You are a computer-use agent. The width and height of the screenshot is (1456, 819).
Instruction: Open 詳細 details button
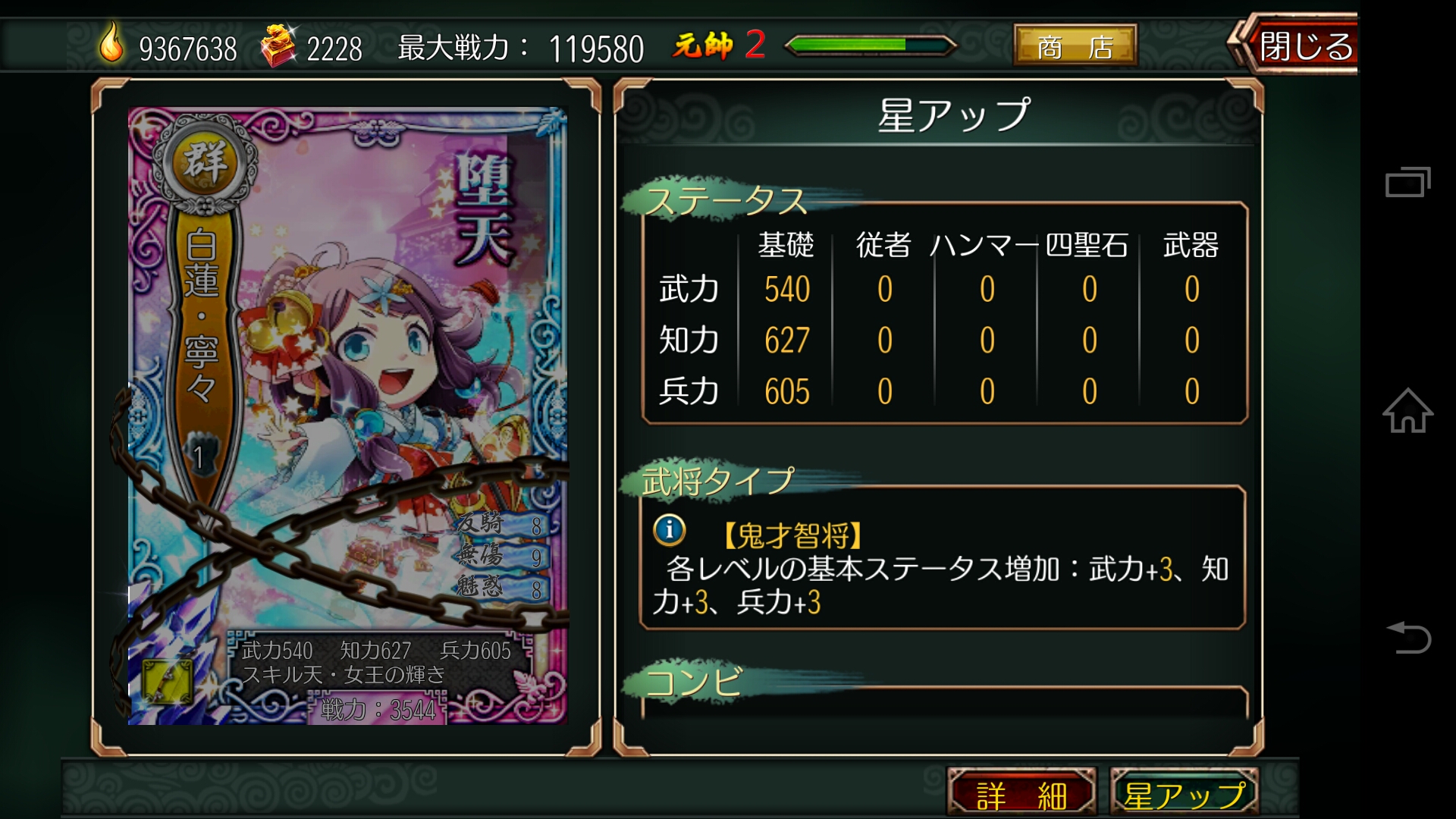1021,794
